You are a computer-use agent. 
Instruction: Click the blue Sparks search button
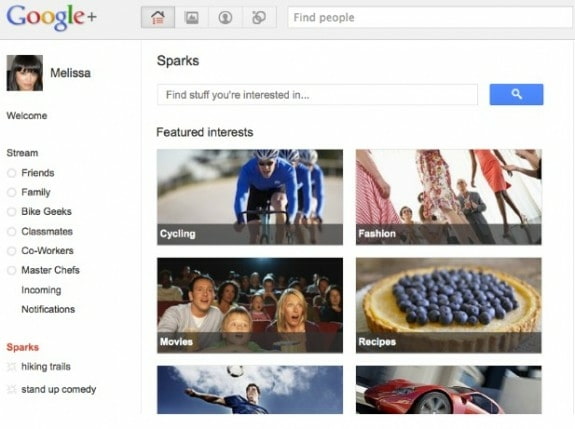[516, 94]
